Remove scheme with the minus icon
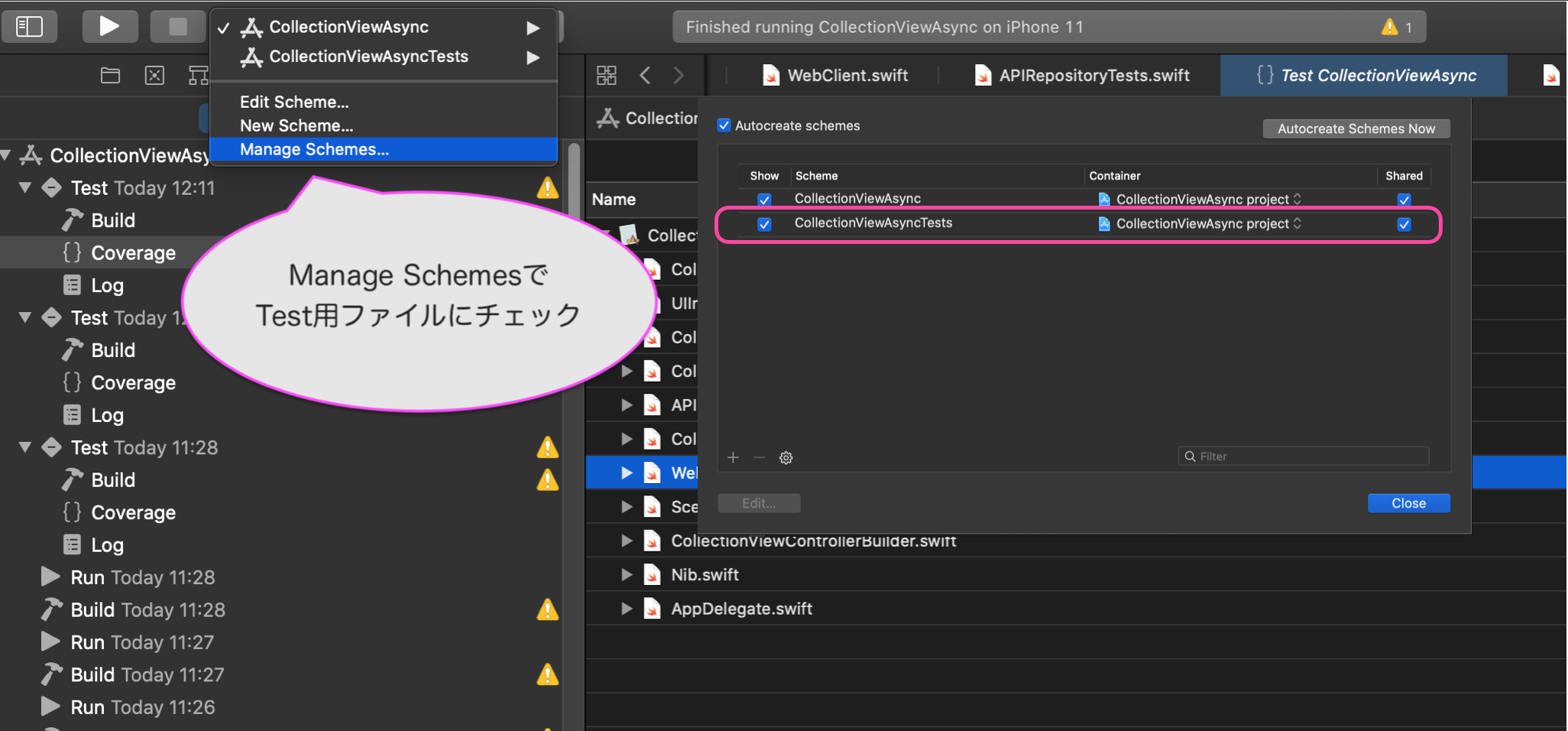The height and width of the screenshot is (731, 1568). point(759,457)
